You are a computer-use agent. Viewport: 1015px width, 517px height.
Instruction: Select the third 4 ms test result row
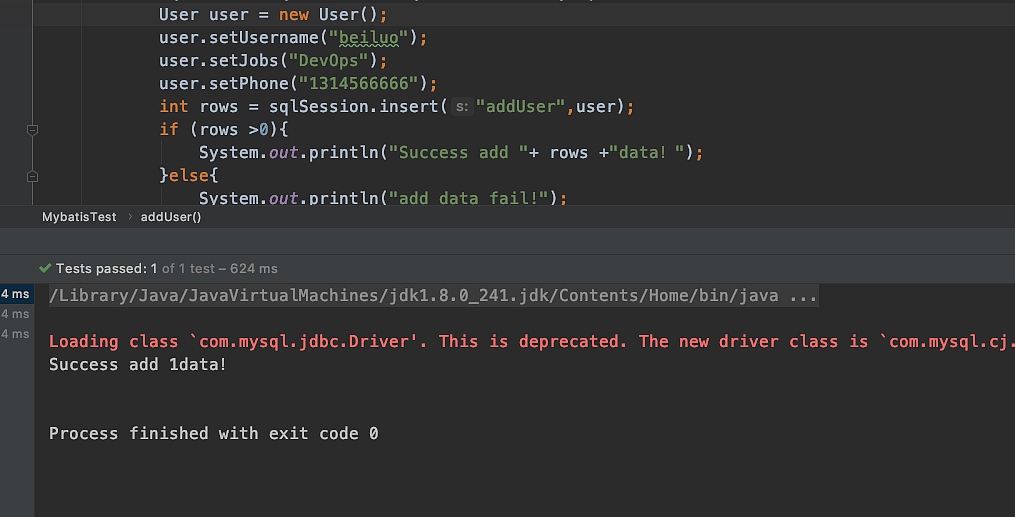15,333
